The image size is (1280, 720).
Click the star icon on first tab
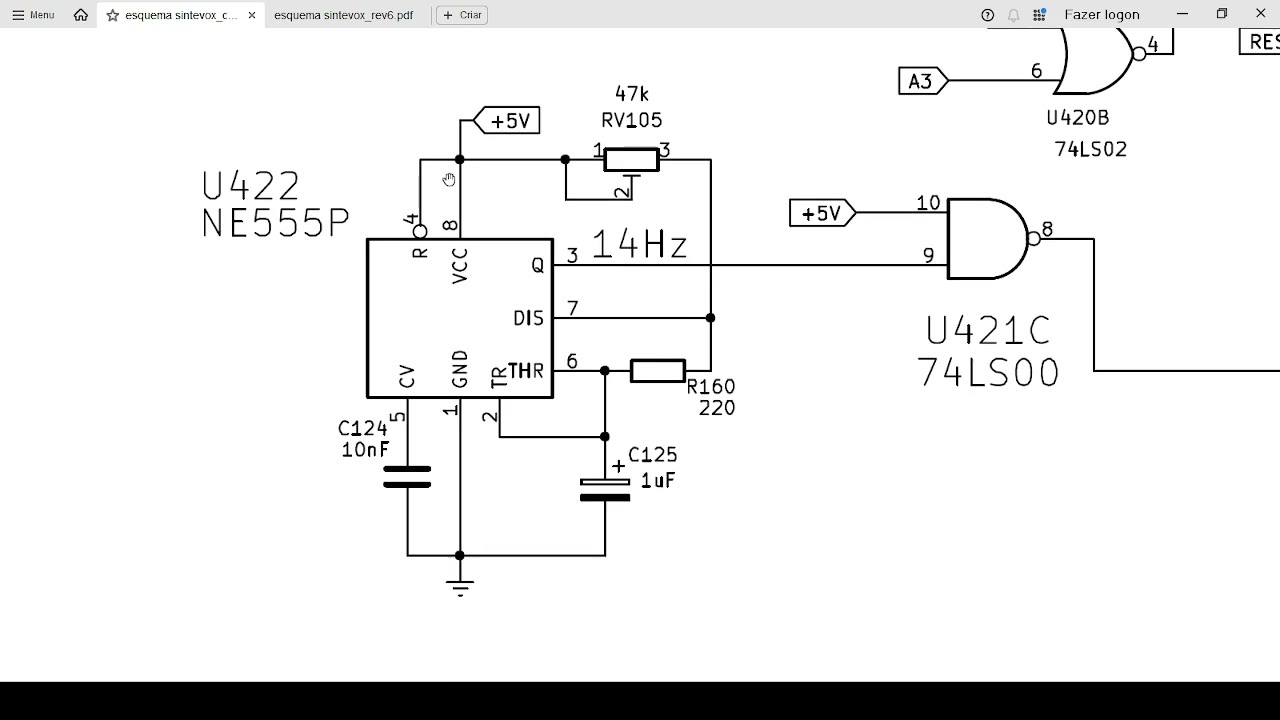coord(113,15)
